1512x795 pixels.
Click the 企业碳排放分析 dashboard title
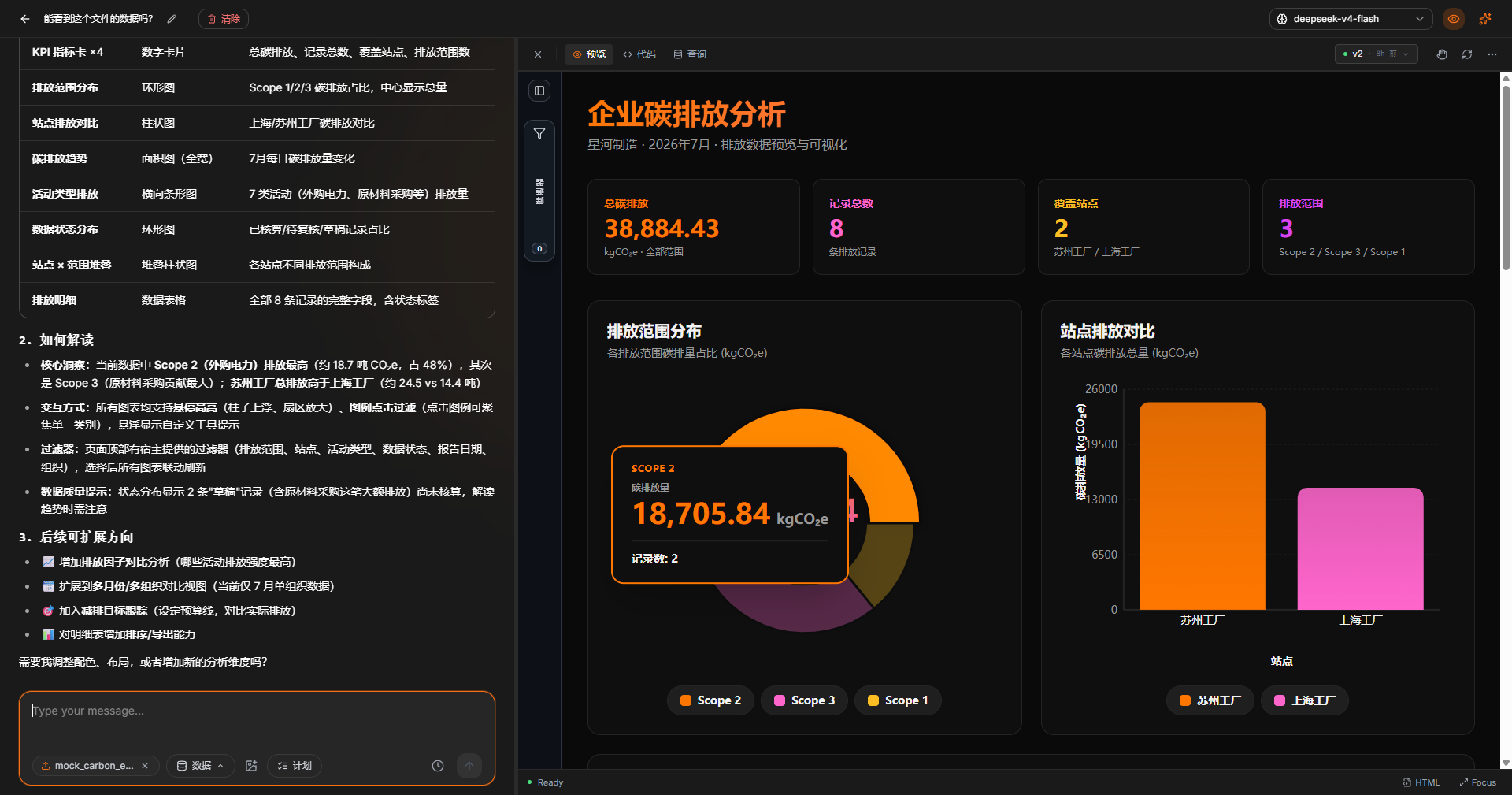687,114
